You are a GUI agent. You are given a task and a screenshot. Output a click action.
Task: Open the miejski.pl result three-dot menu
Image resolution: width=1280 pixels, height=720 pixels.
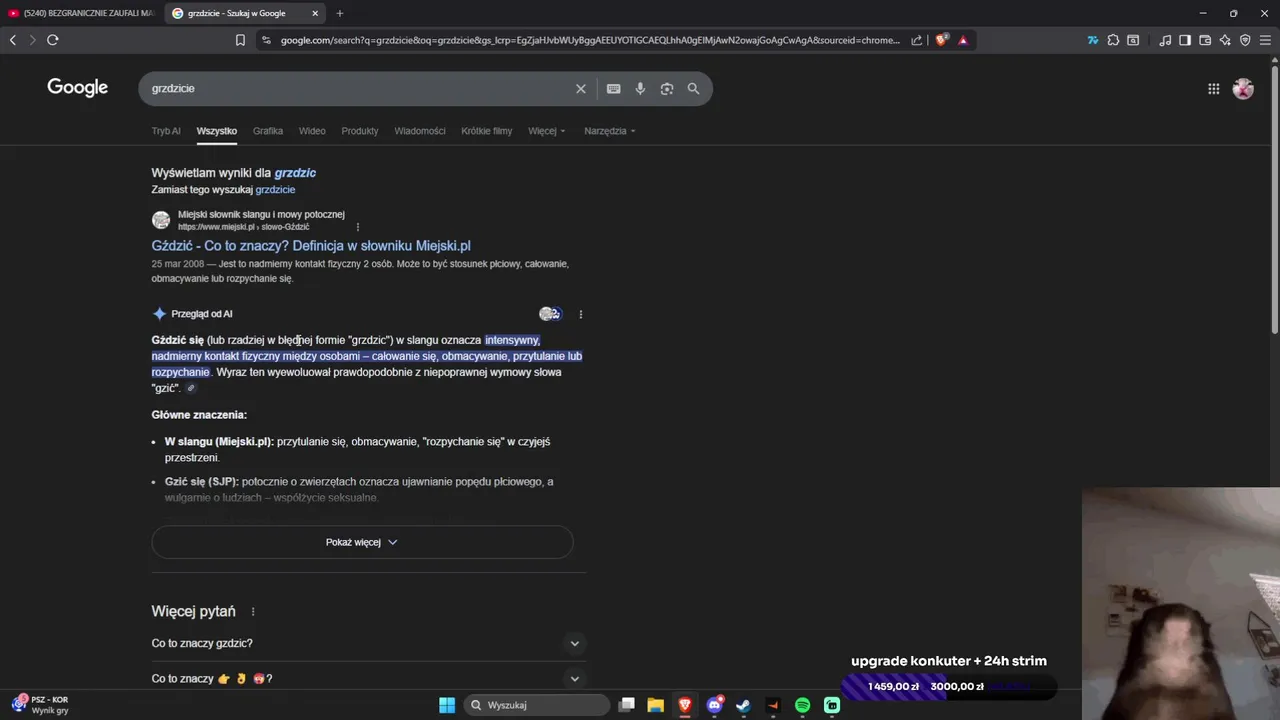pos(358,227)
